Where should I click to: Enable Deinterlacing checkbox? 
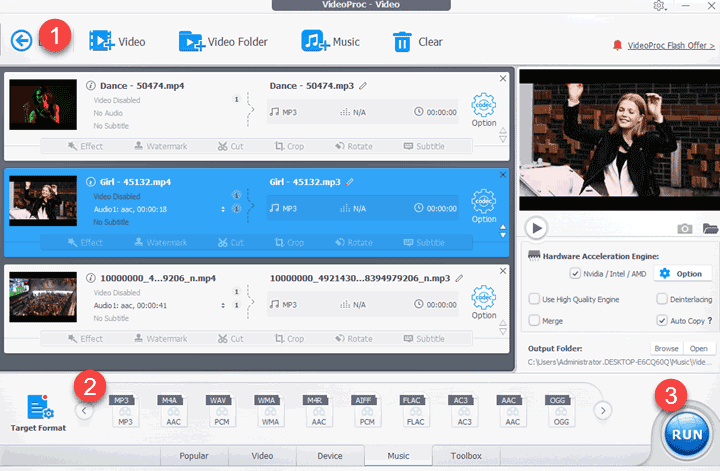[x=662, y=299]
